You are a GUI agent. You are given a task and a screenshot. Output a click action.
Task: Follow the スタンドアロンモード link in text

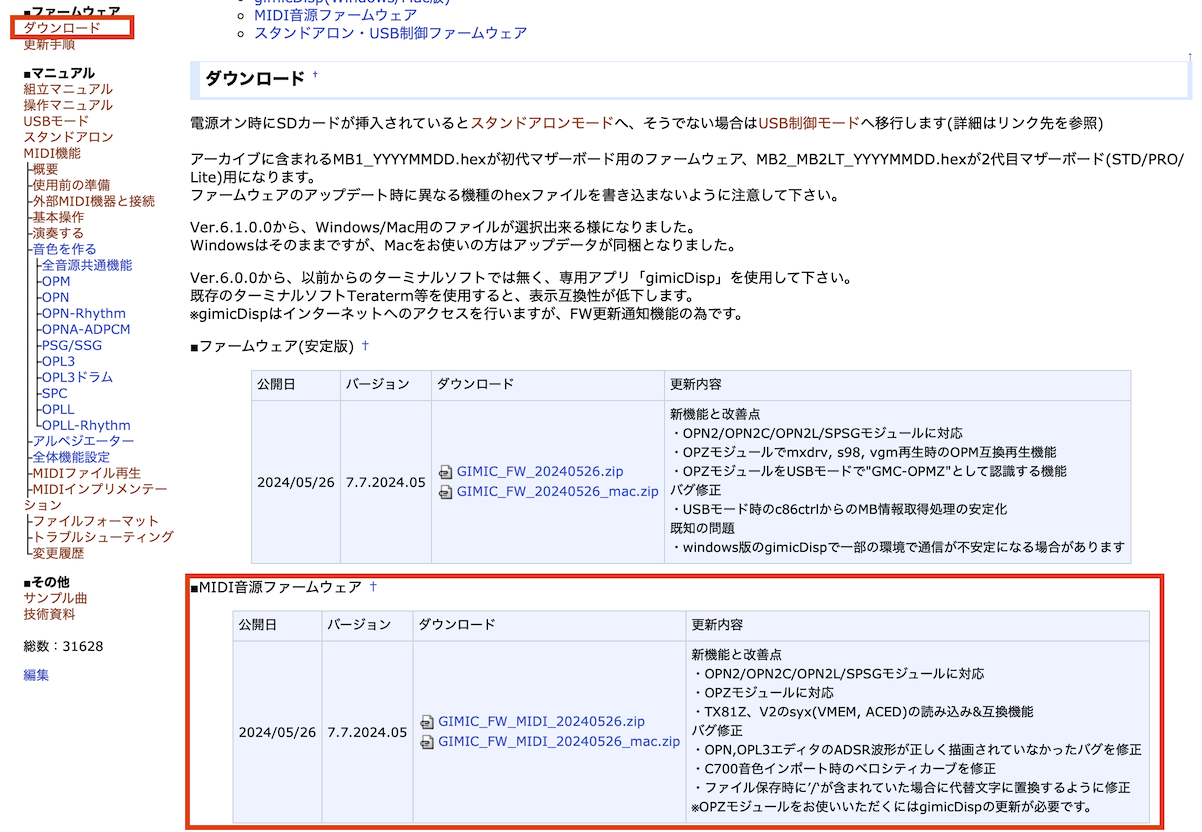(542, 123)
